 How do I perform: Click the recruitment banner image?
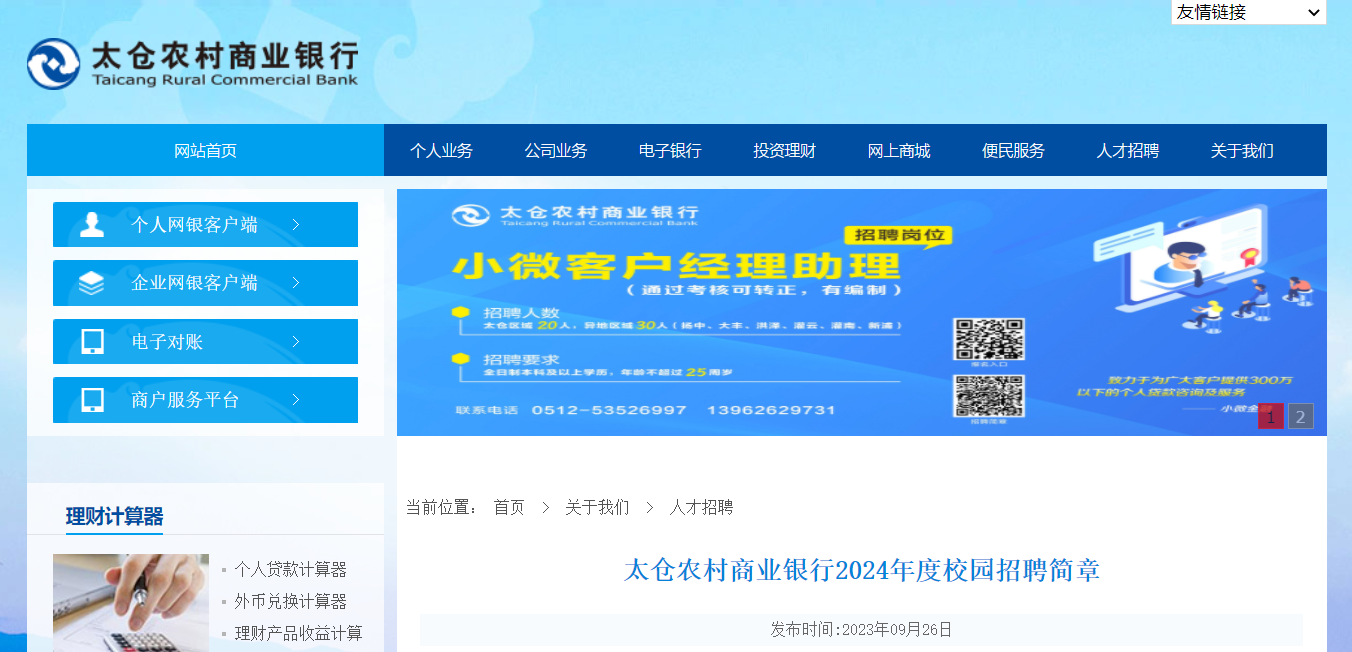[700, 312]
